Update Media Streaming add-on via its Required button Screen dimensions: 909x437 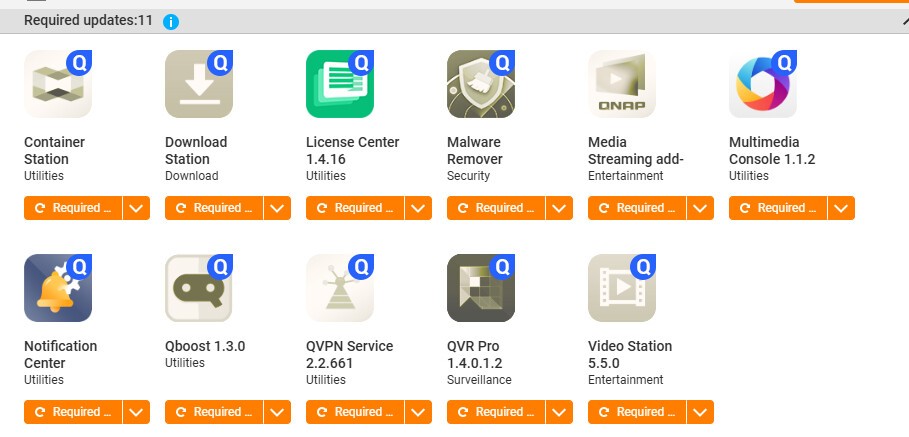tap(637, 208)
